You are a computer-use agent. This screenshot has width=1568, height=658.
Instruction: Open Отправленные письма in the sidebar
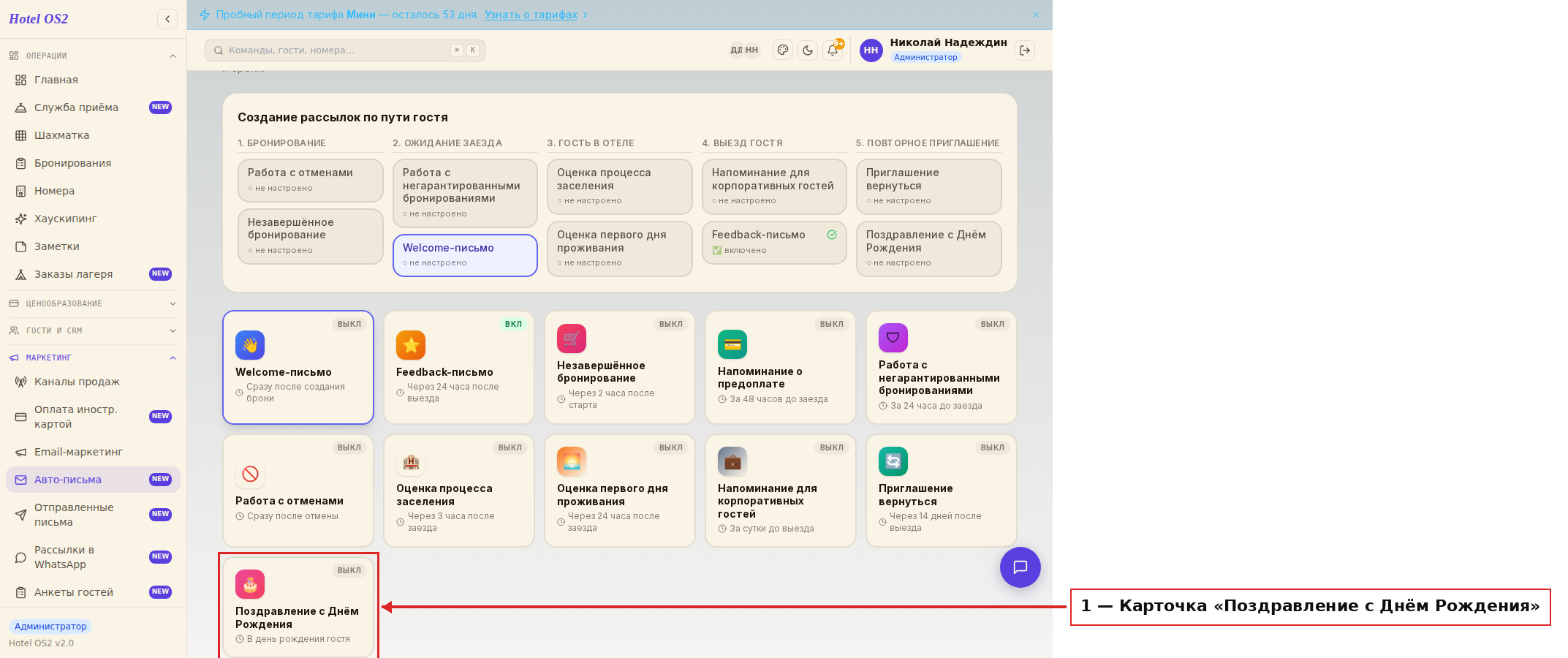coord(93,515)
